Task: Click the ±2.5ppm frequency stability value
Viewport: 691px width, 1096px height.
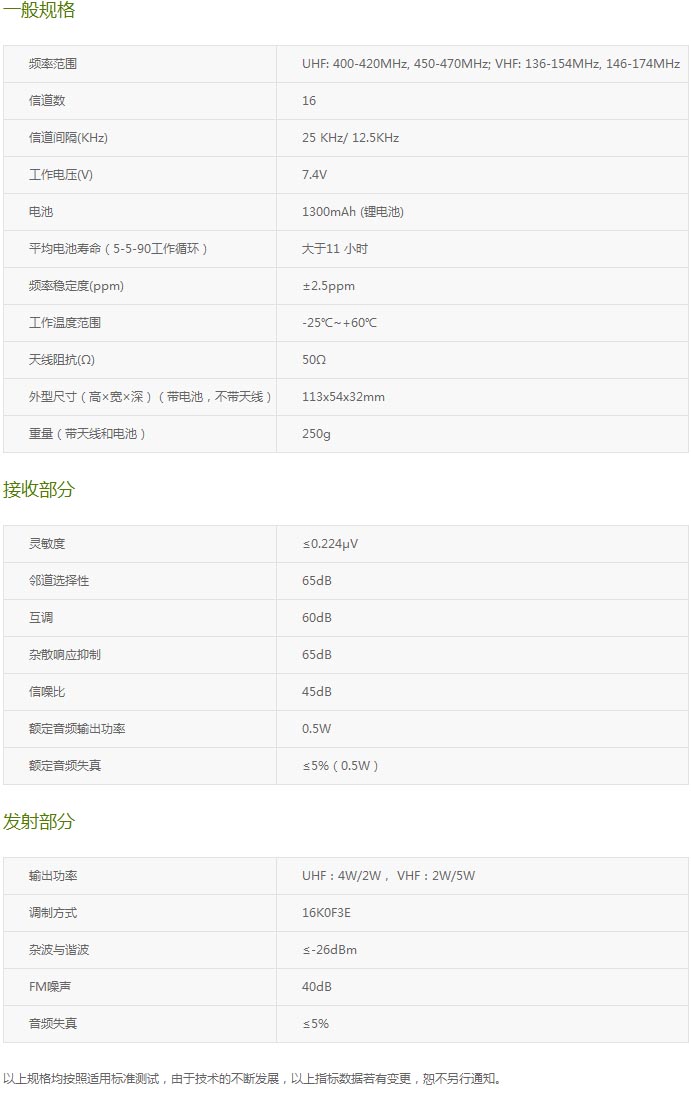Action: (x=328, y=286)
